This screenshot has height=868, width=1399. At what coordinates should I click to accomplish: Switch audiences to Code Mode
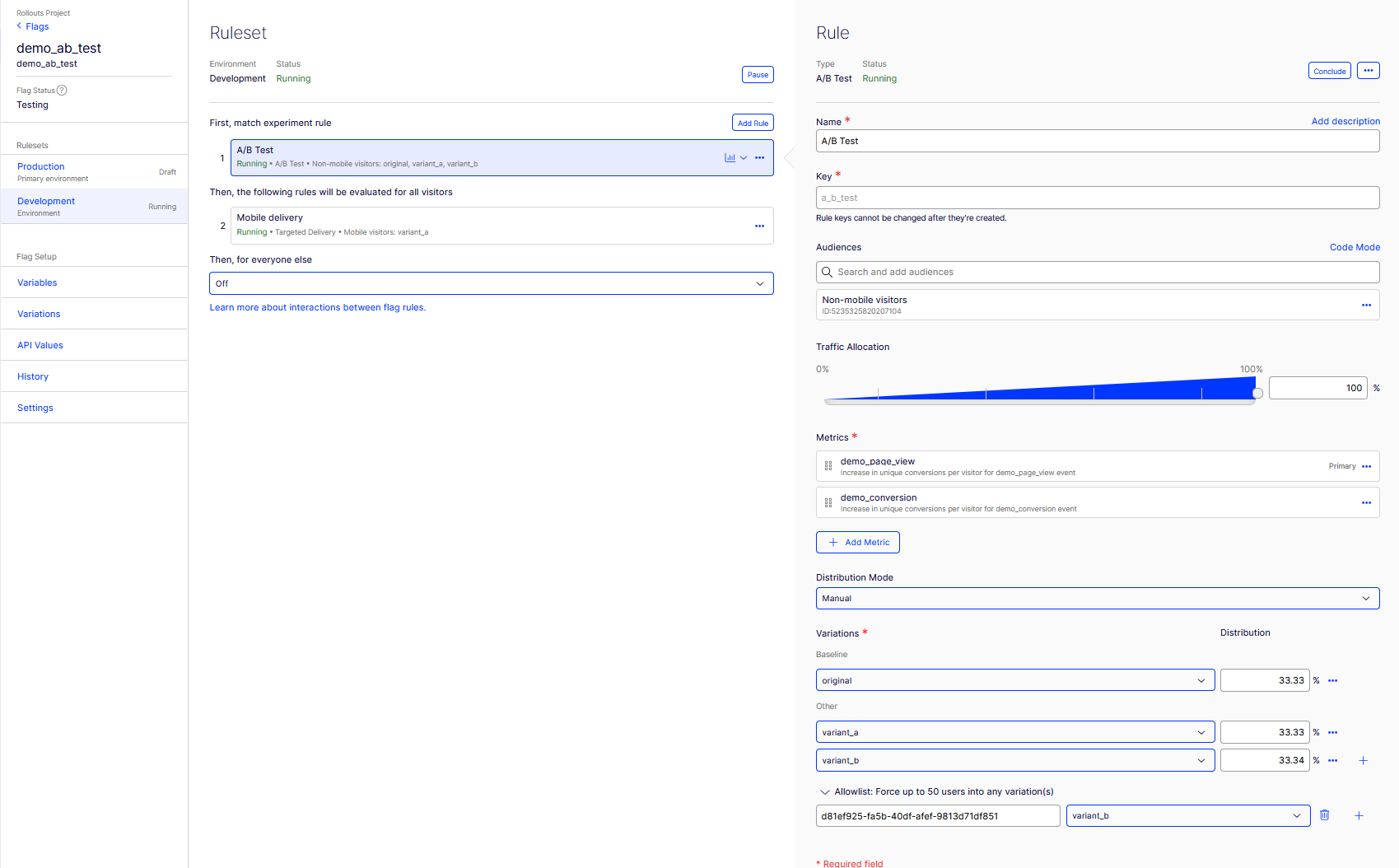coord(1355,247)
